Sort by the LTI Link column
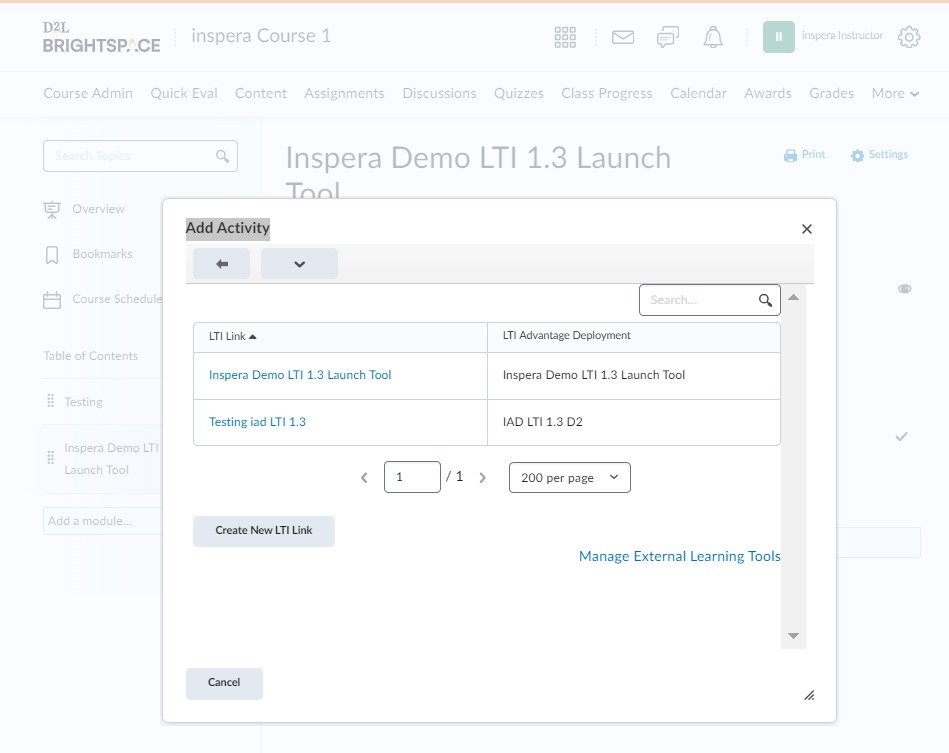This screenshot has width=949, height=753. point(232,337)
